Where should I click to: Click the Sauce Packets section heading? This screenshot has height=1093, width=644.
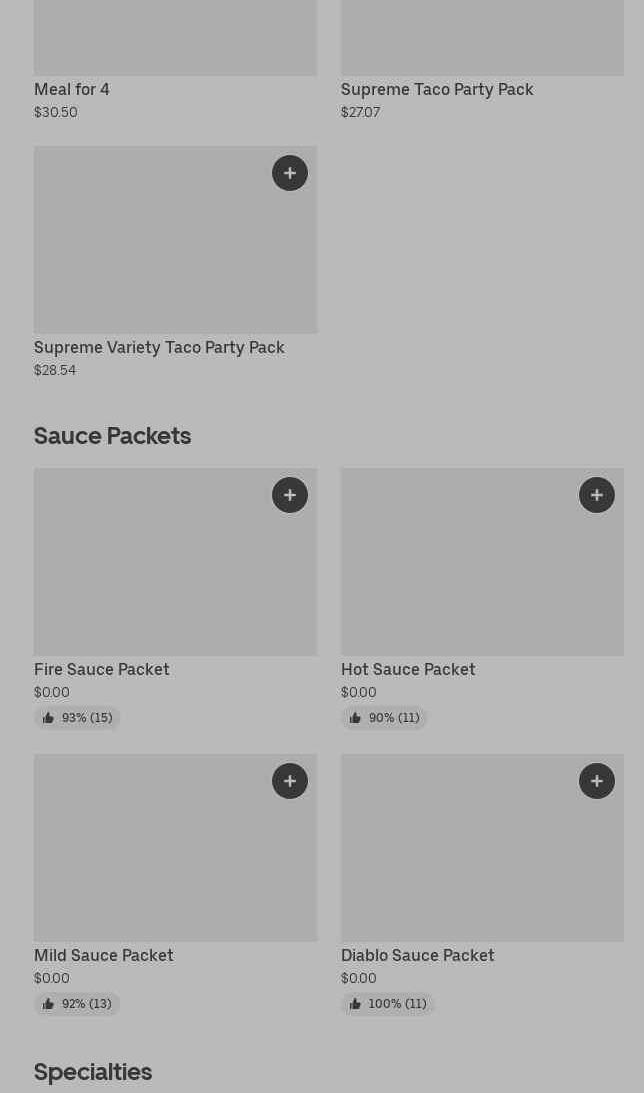tap(112, 435)
